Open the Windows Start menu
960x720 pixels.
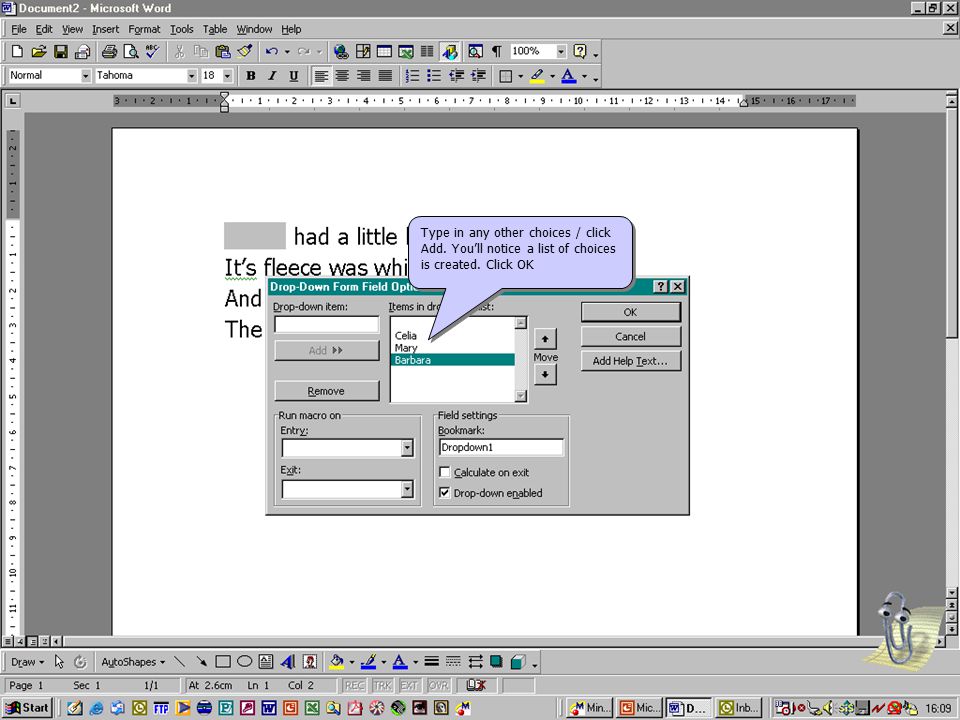pyautogui.click(x=28, y=708)
